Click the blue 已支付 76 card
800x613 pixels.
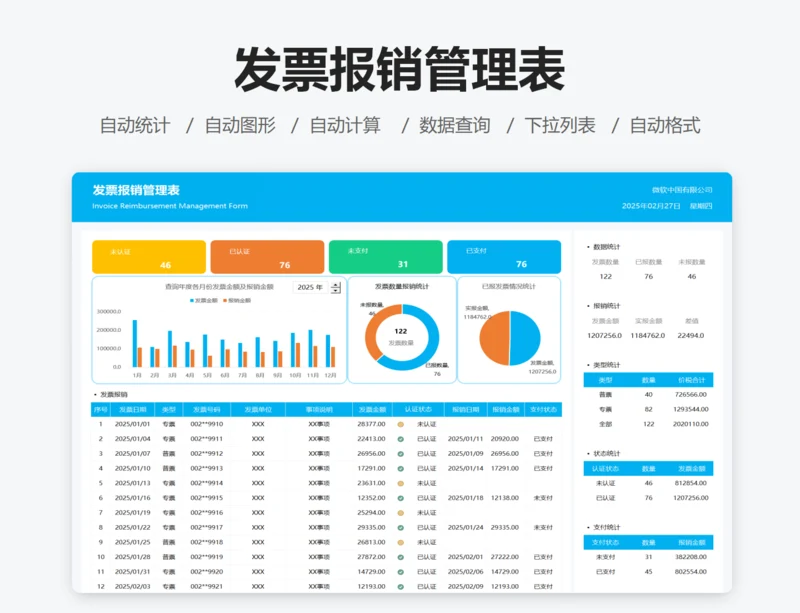[504, 257]
